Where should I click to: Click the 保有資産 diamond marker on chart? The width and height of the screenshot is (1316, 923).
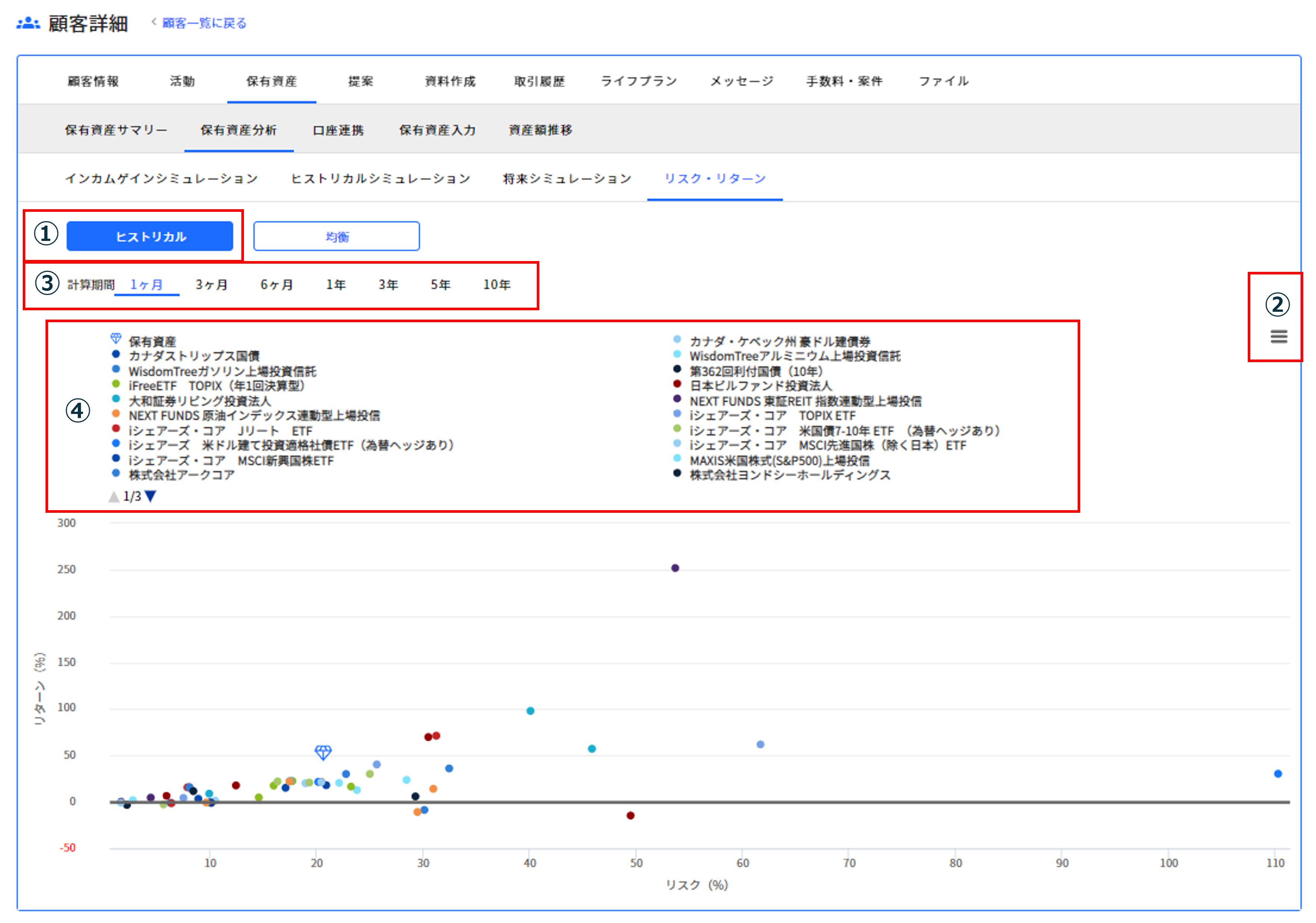tap(323, 752)
